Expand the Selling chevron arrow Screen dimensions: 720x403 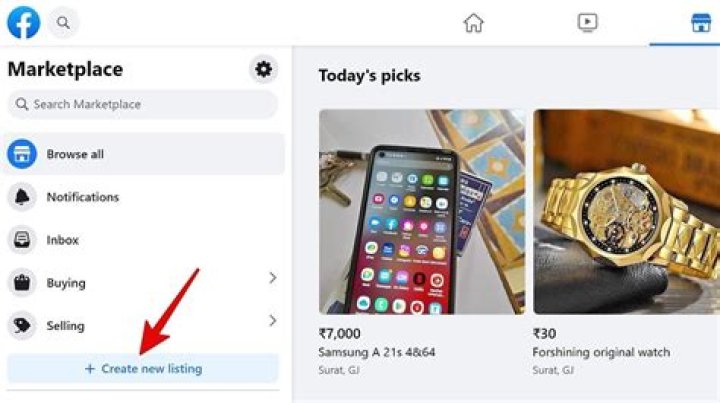click(272, 321)
